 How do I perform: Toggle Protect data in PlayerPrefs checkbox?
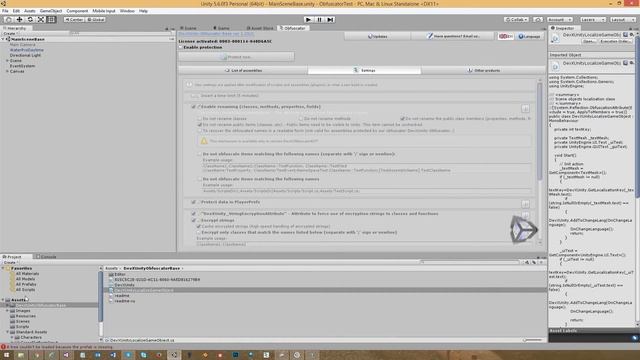193,202
